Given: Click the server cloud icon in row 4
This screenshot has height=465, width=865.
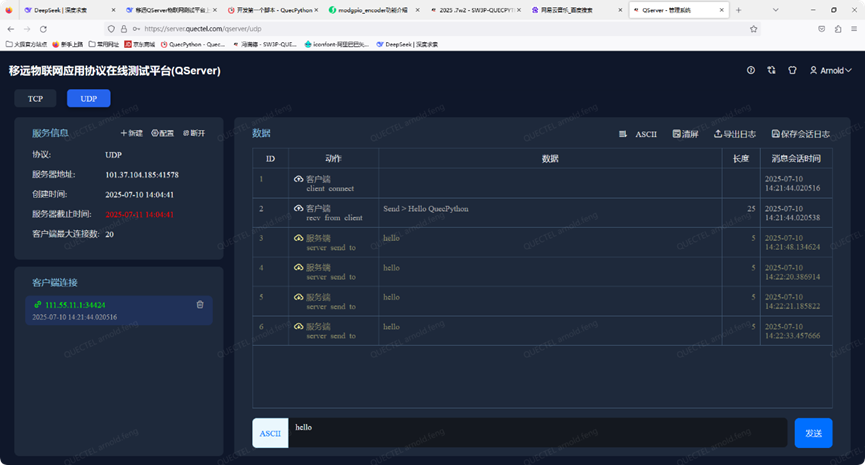Looking at the screenshot, I should [298, 267].
